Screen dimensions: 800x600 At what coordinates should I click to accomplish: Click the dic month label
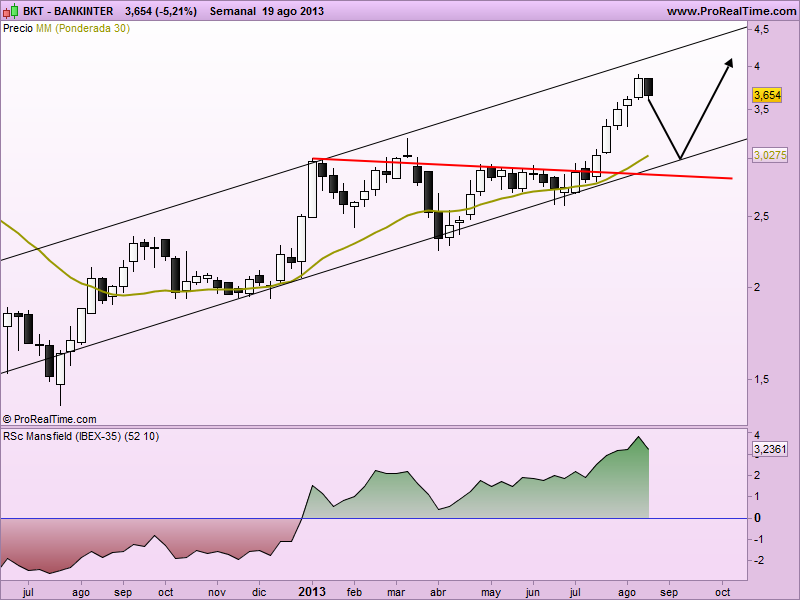pos(259,592)
